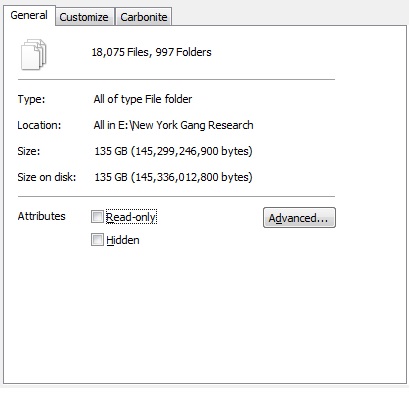Screen dimensions: 410x393
Task: Tick the Read-only checkbox box
Action: pos(97,217)
